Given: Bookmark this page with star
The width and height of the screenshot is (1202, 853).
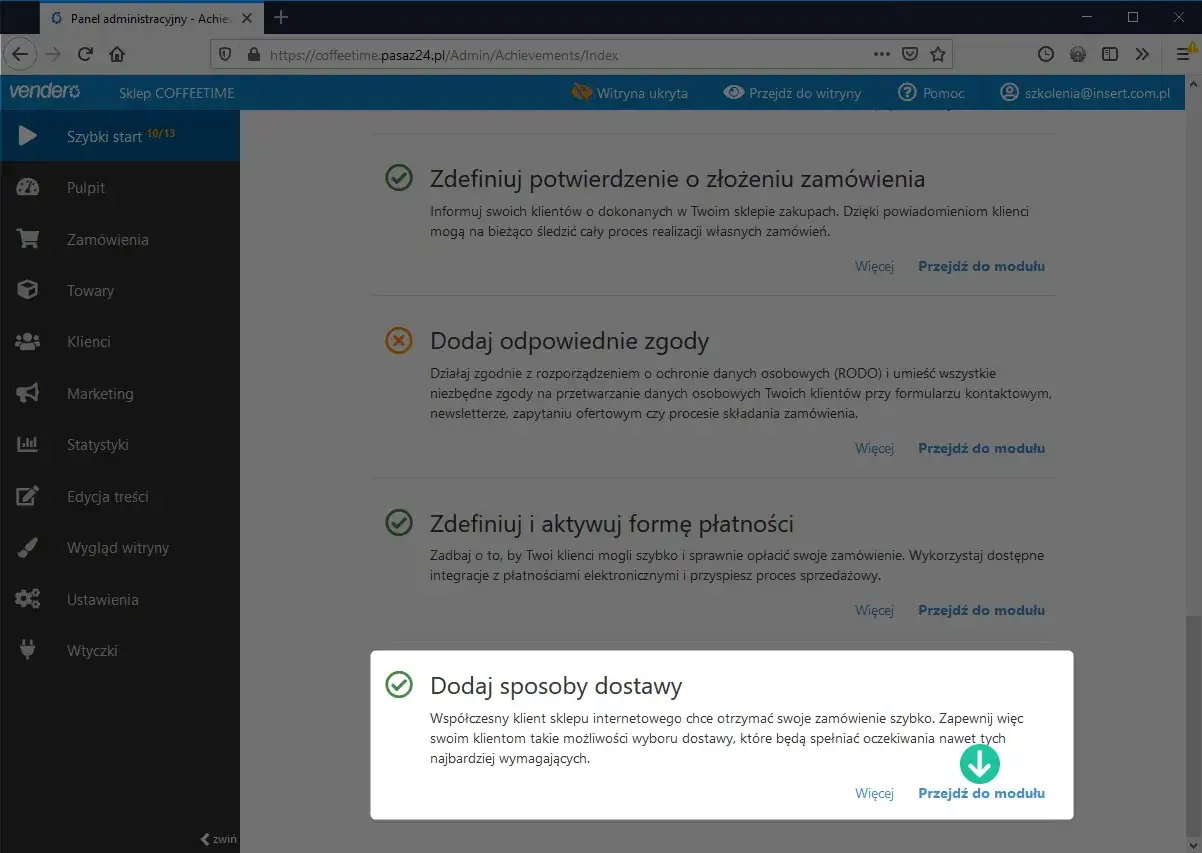Looking at the screenshot, I should [938, 54].
